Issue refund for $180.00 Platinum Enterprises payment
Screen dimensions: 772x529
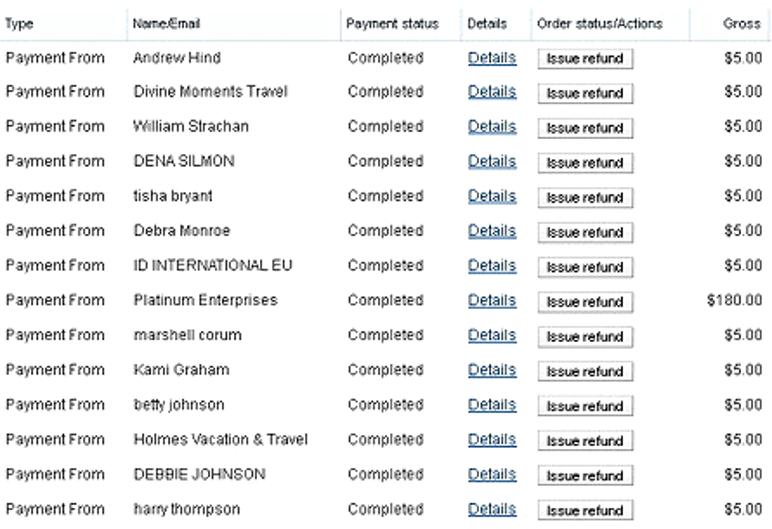pyautogui.click(x=585, y=302)
